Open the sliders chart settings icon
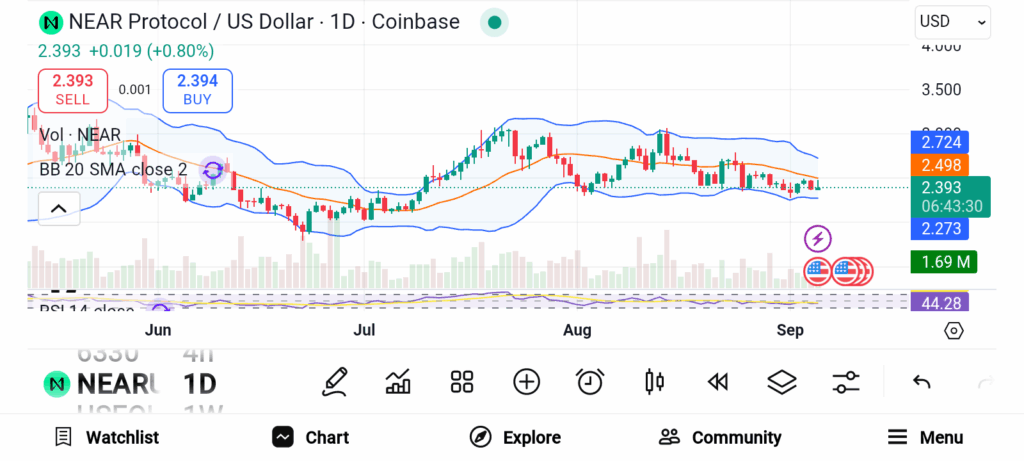Image resolution: width=1024 pixels, height=461 pixels. click(x=846, y=382)
